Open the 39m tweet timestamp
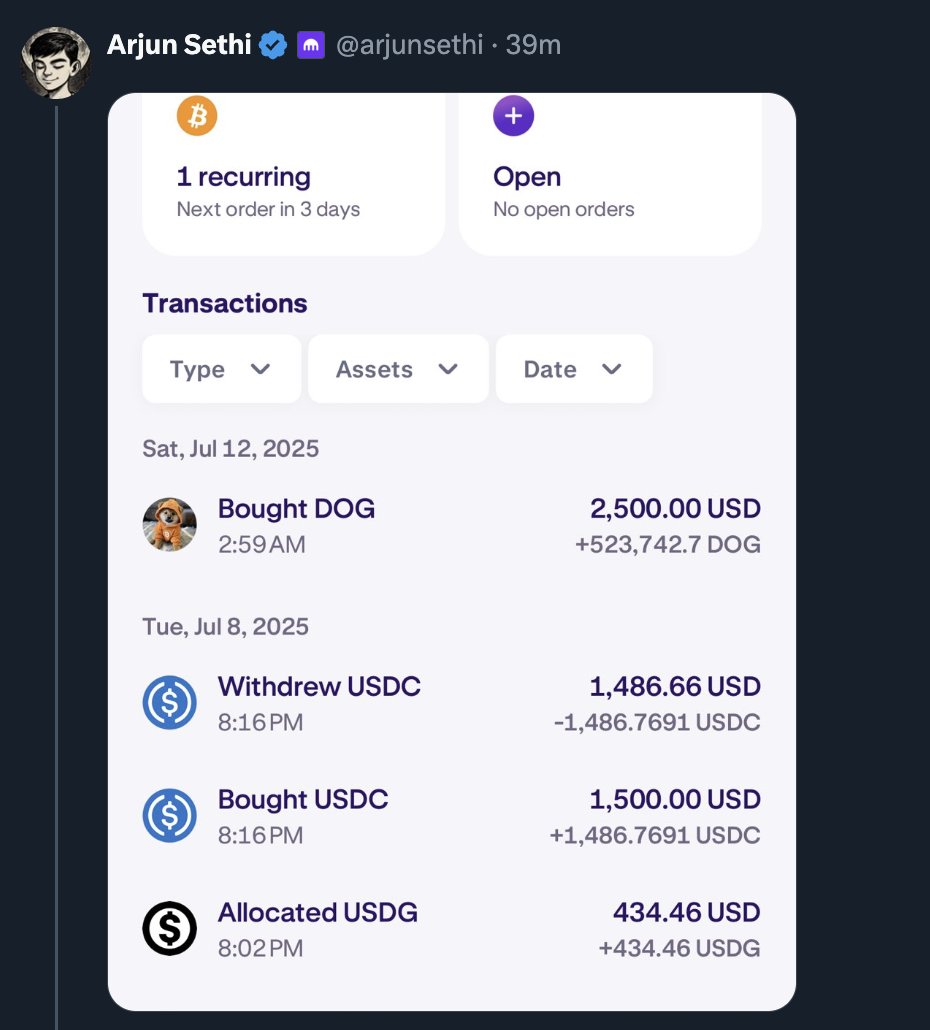930x1030 pixels. [x=533, y=45]
